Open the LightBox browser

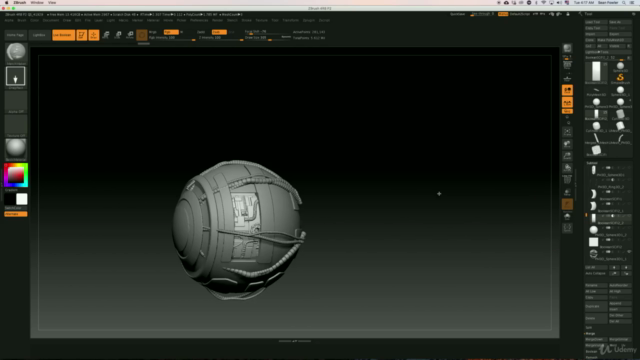pyautogui.click(x=39, y=35)
